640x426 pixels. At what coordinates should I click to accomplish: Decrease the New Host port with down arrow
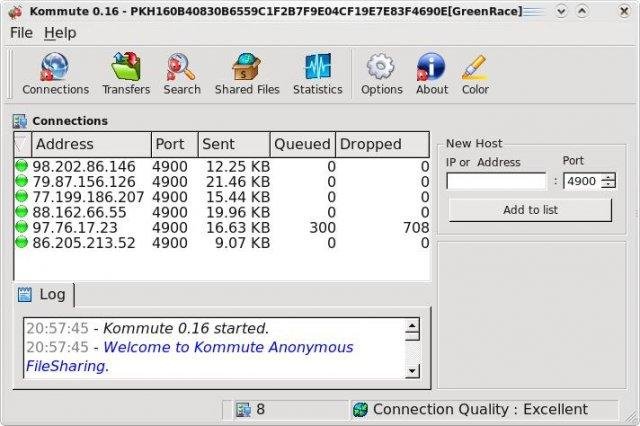pos(609,185)
